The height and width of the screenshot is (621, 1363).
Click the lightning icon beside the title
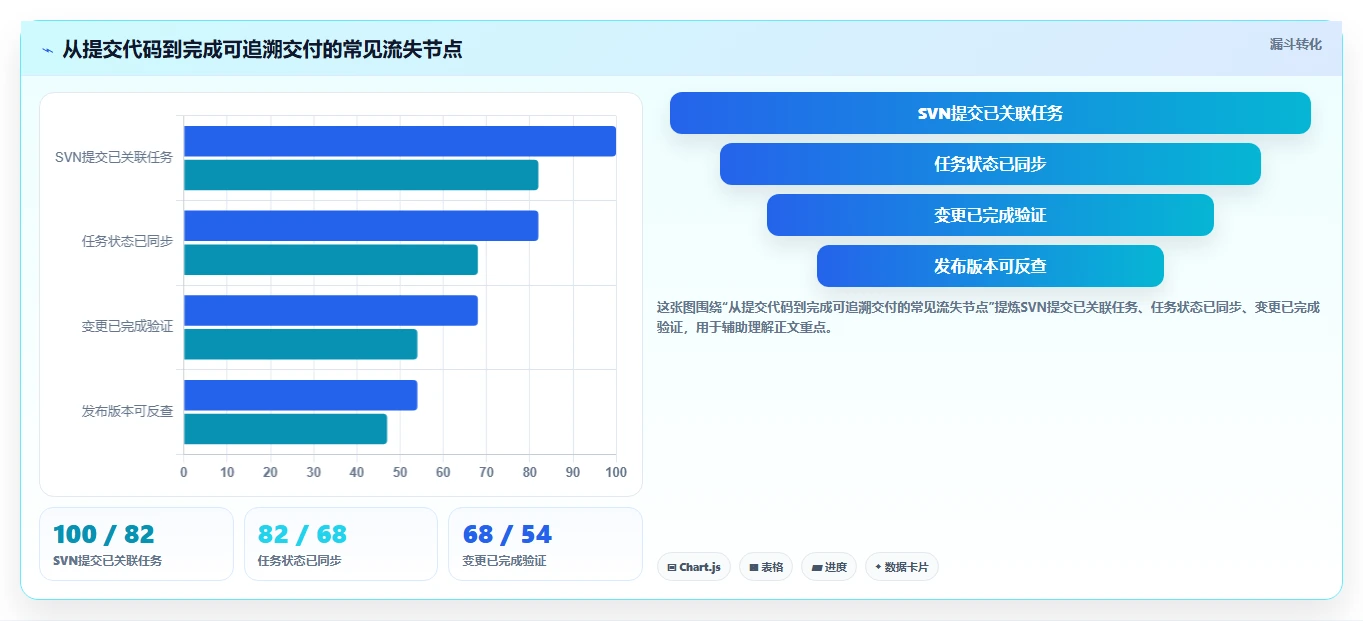pos(47,50)
